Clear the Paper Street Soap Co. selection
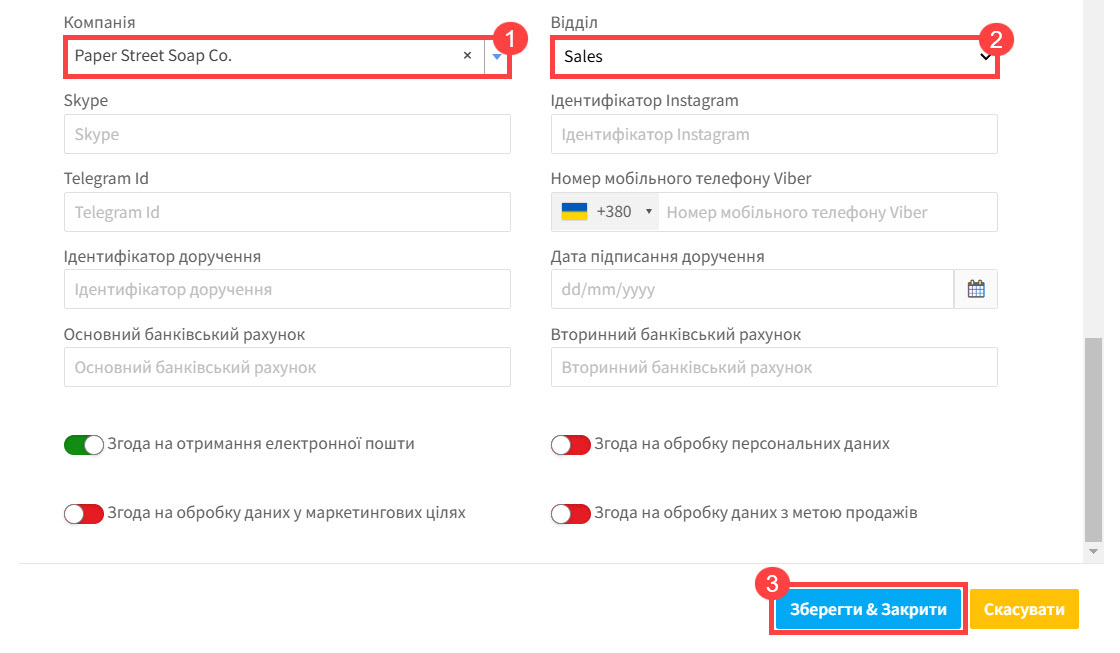This screenshot has height=653, width=1120. coord(467,56)
